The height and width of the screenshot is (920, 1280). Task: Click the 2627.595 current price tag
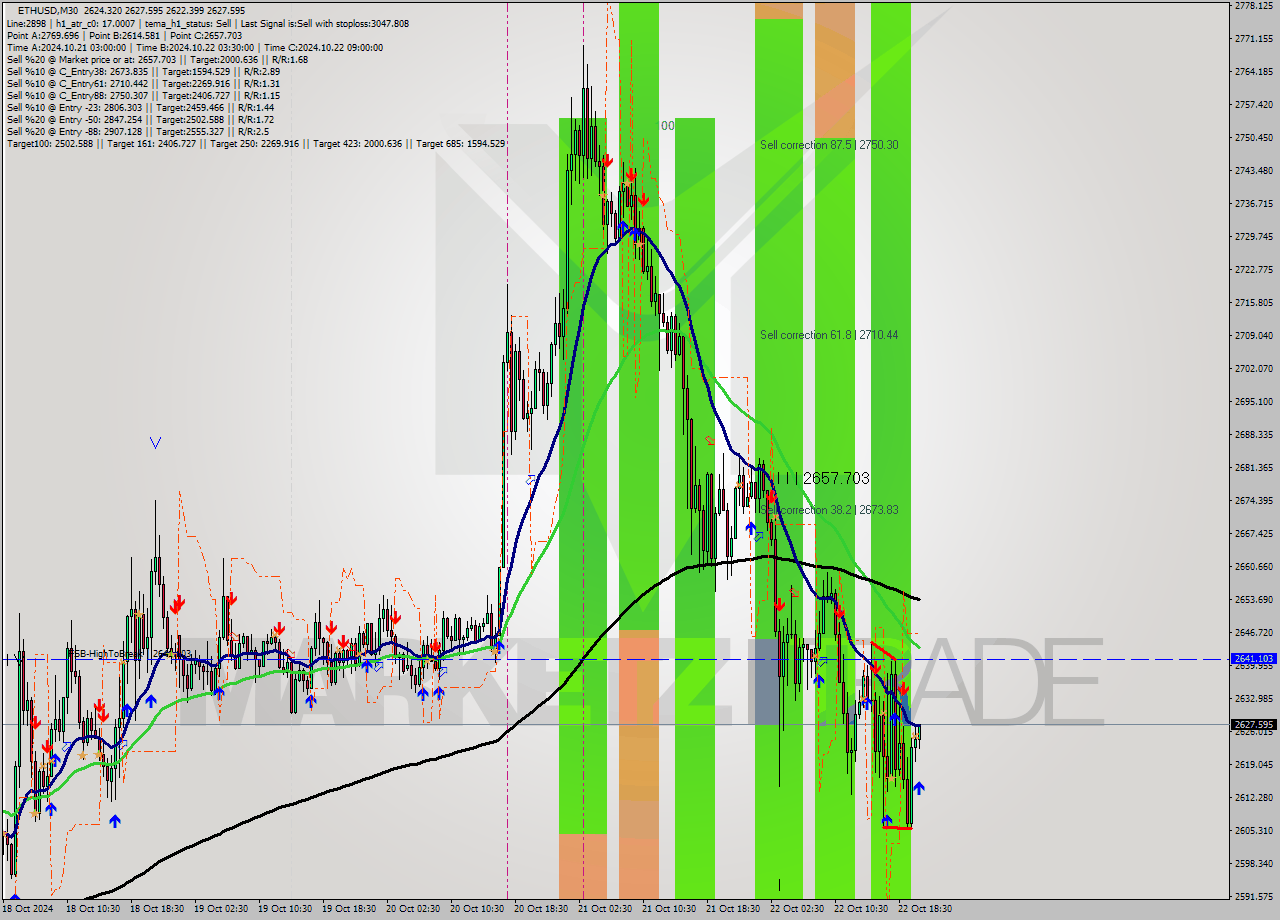click(x=1253, y=725)
